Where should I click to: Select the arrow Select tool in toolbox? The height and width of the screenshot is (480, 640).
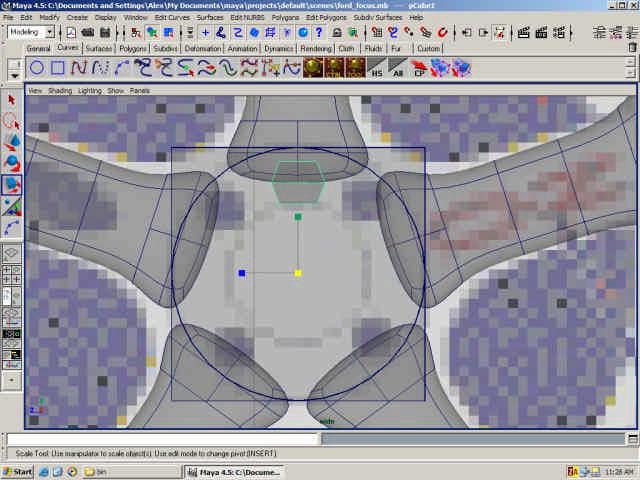coord(12,100)
